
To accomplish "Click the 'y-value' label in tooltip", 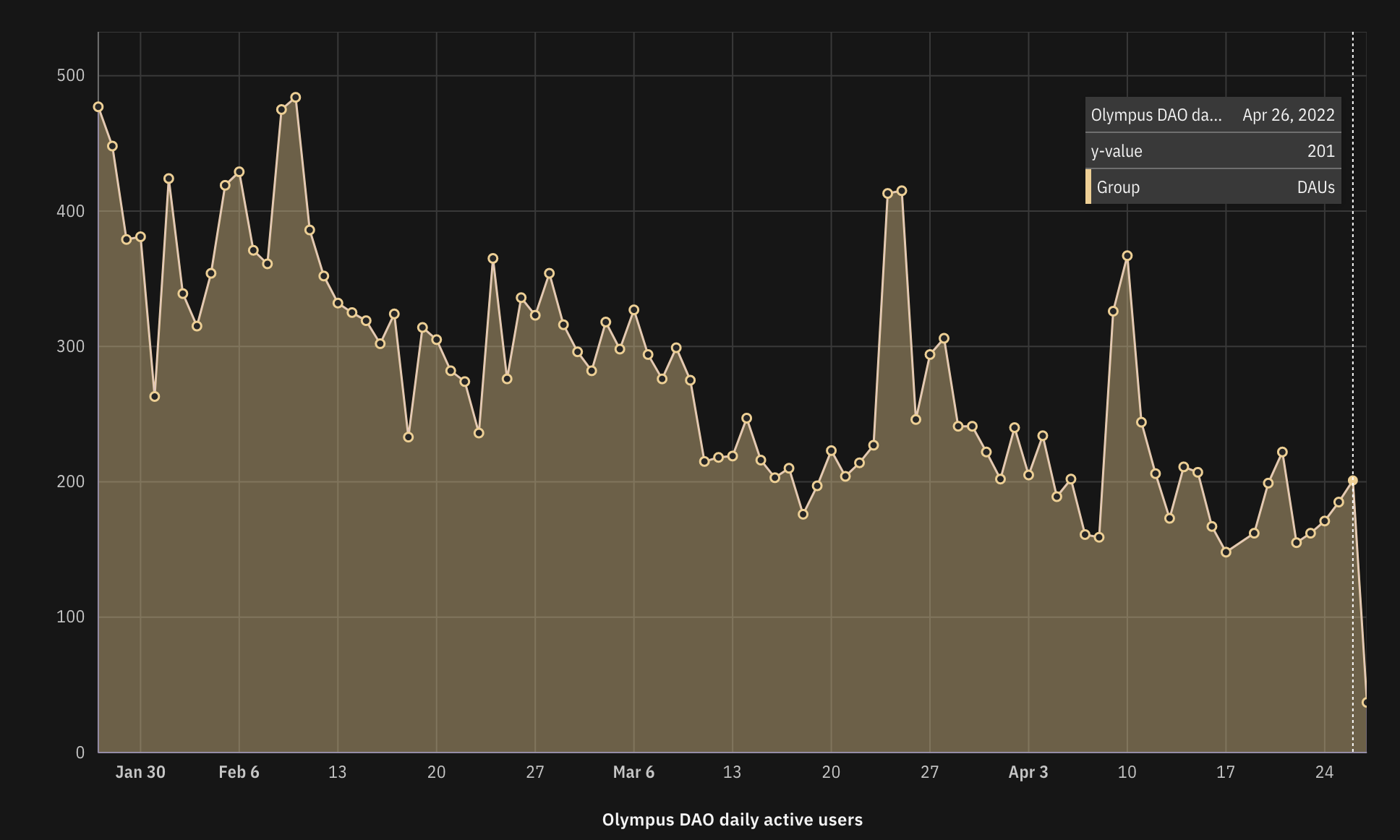I will 1117,151.
